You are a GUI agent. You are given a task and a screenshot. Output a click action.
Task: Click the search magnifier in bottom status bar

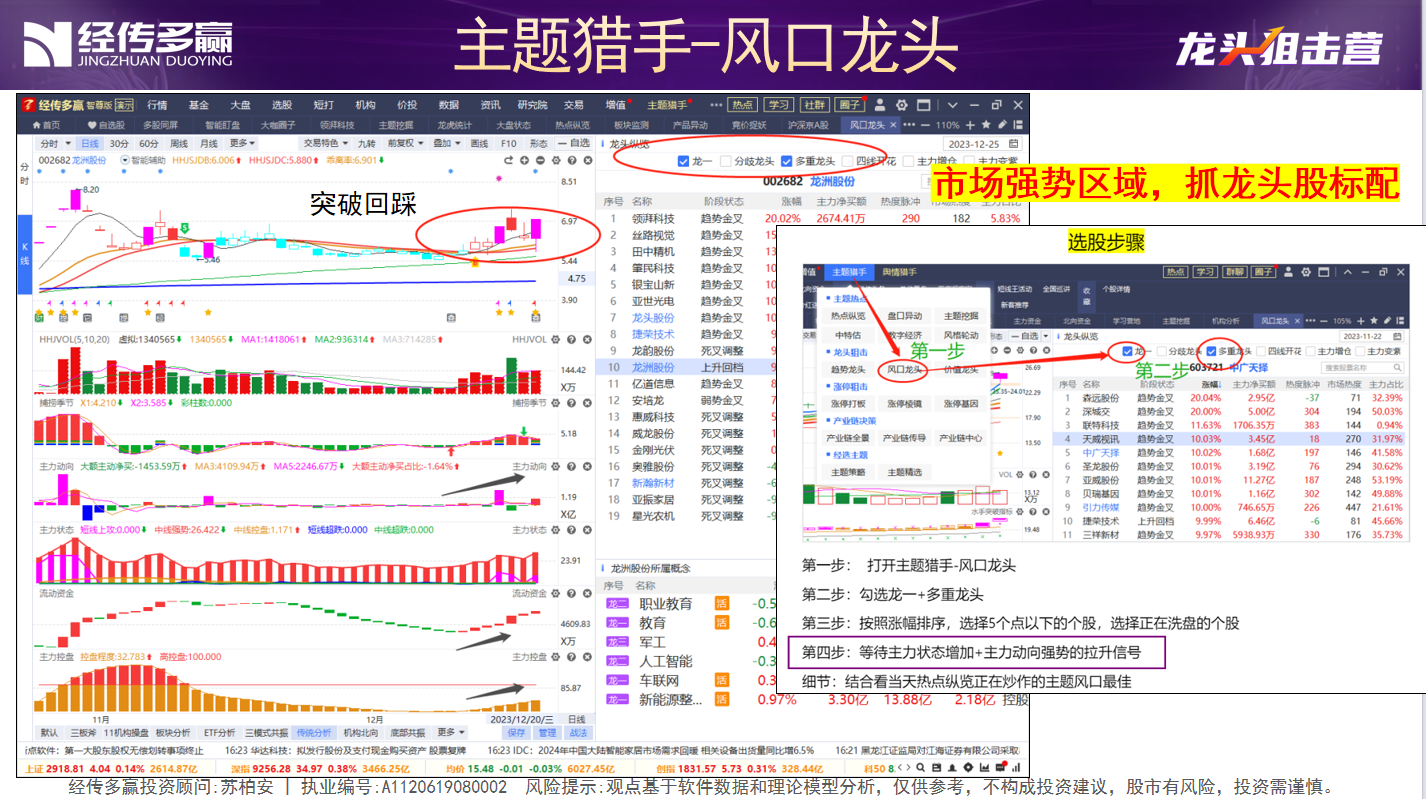[920, 767]
